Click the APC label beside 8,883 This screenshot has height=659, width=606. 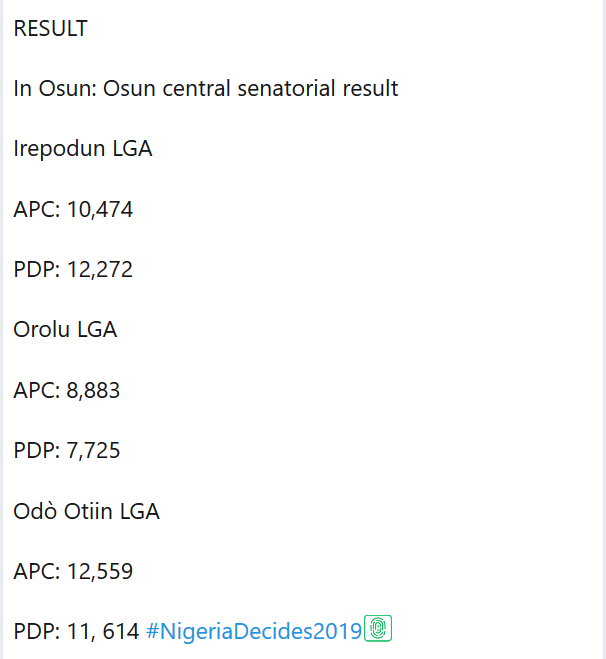coord(34,390)
